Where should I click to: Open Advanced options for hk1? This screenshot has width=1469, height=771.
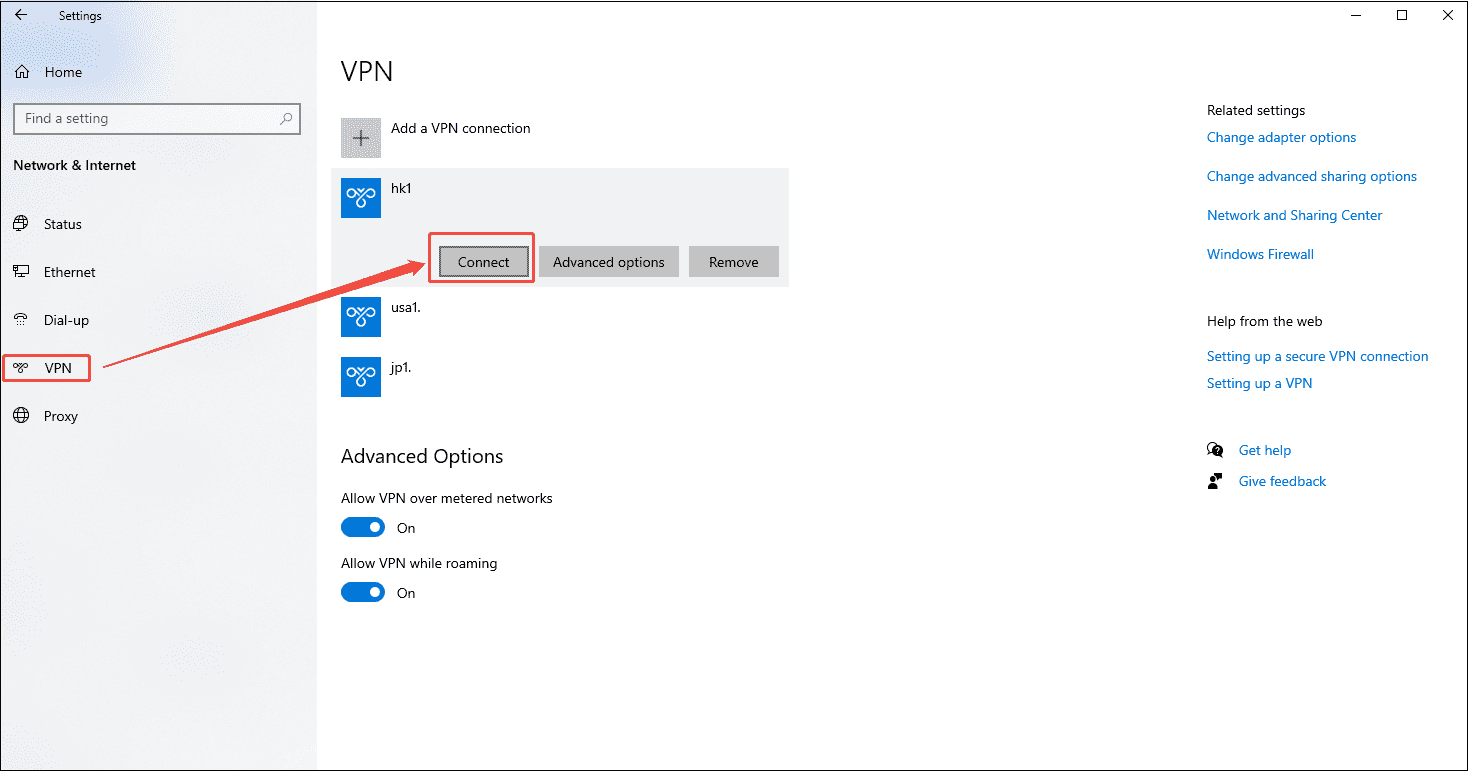point(608,261)
